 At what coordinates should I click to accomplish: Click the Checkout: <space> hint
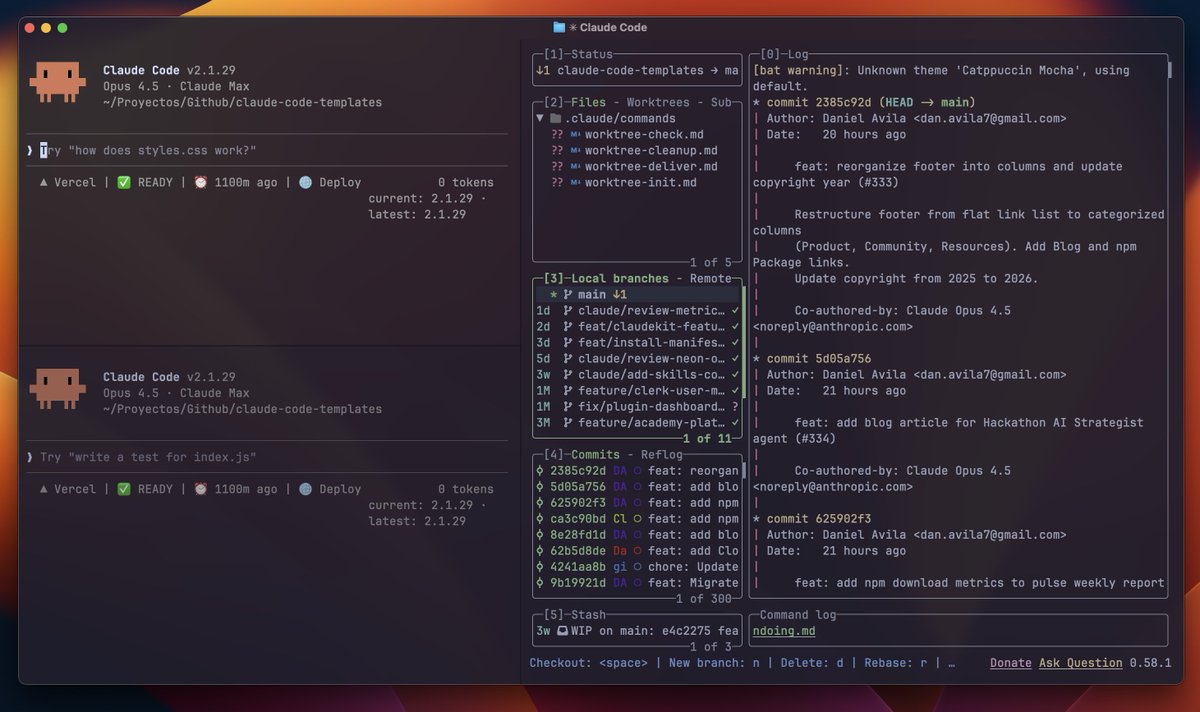588,662
